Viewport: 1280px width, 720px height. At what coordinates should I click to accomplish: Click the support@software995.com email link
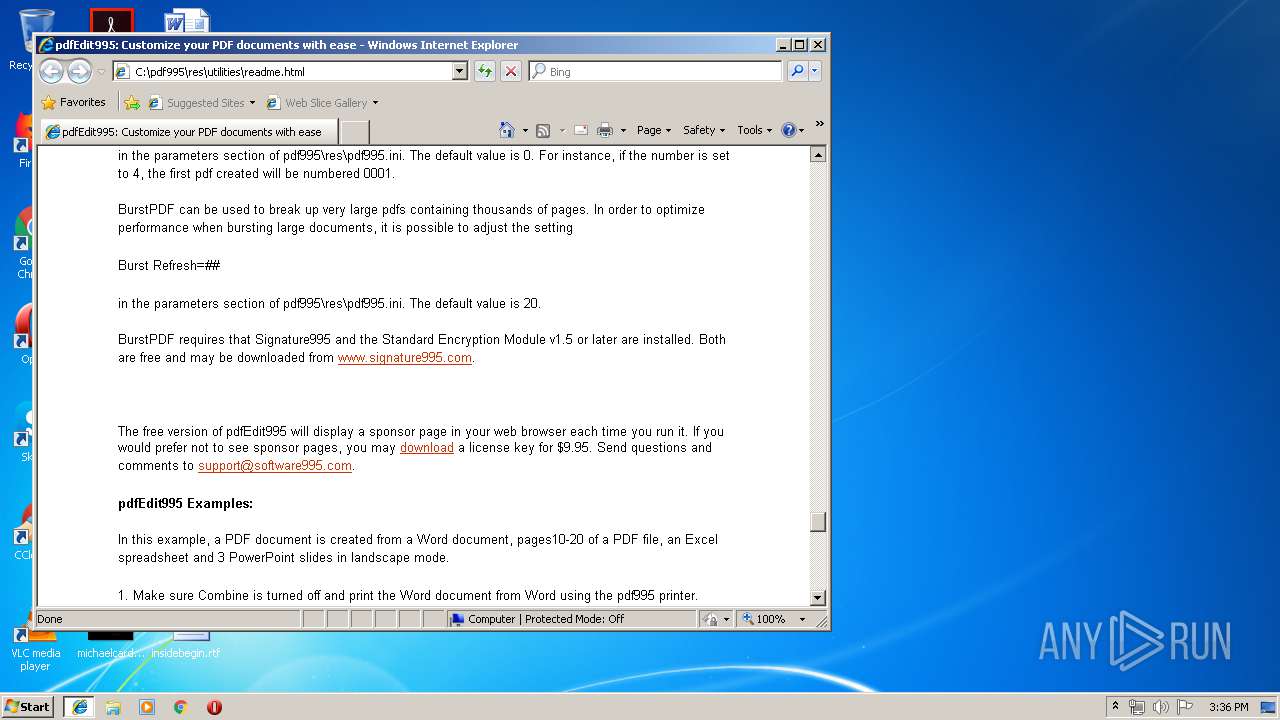point(275,466)
